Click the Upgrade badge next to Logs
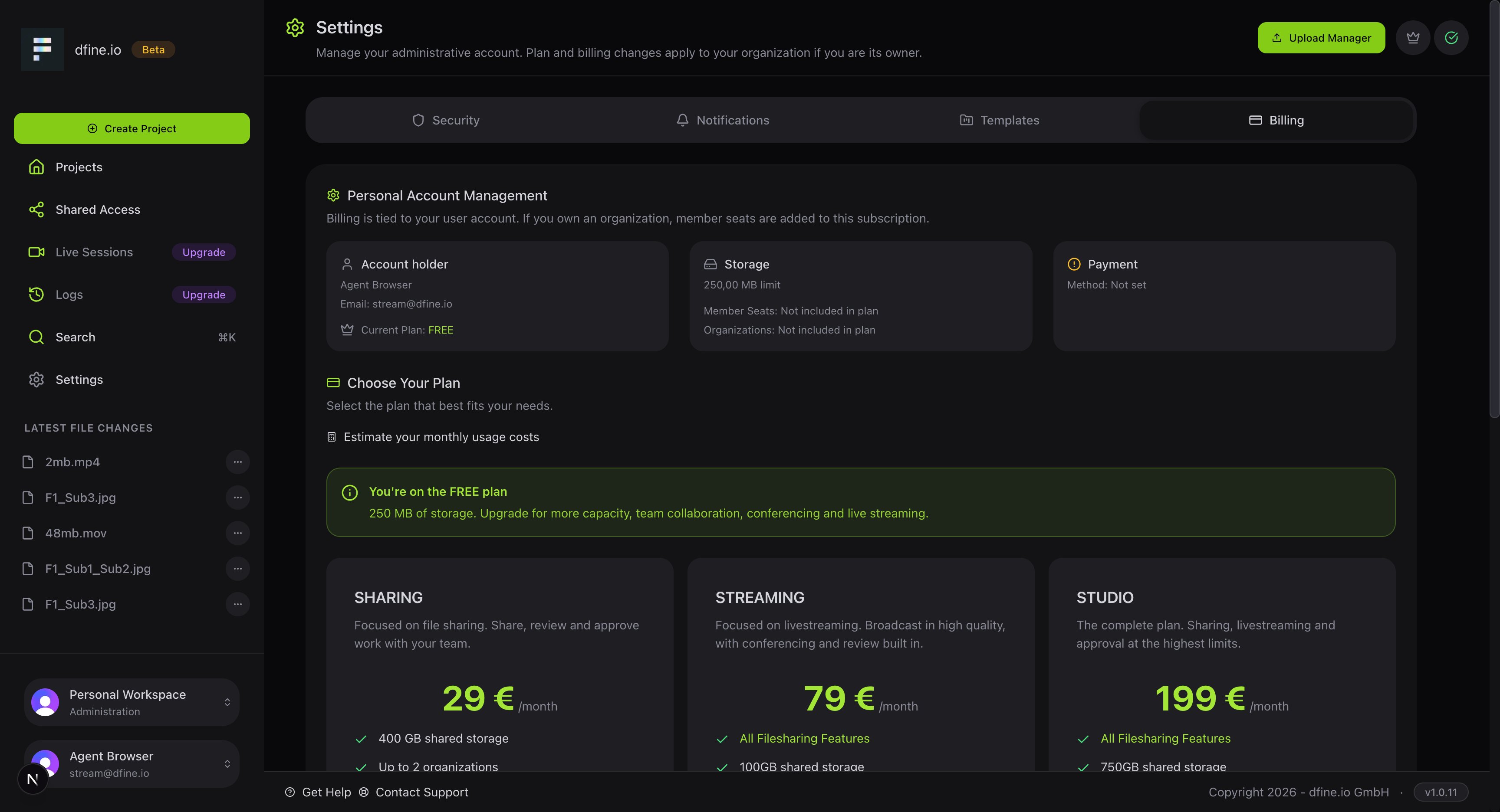The image size is (1500, 812). [204, 295]
